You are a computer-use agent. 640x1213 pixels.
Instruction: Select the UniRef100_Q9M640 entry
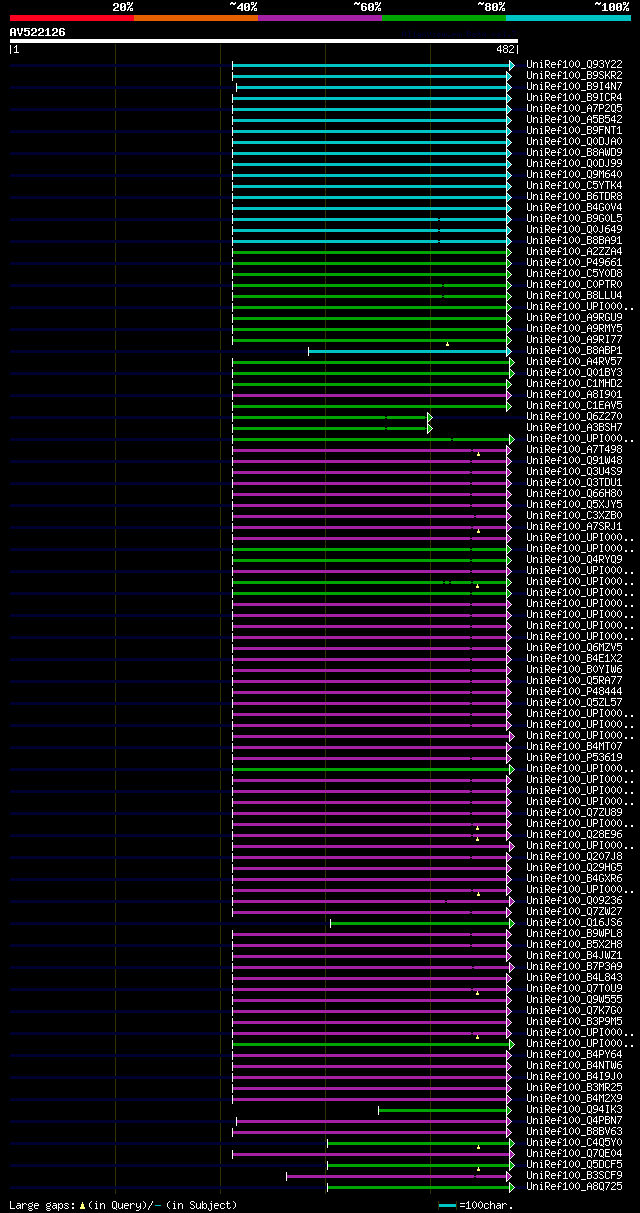[574, 174]
